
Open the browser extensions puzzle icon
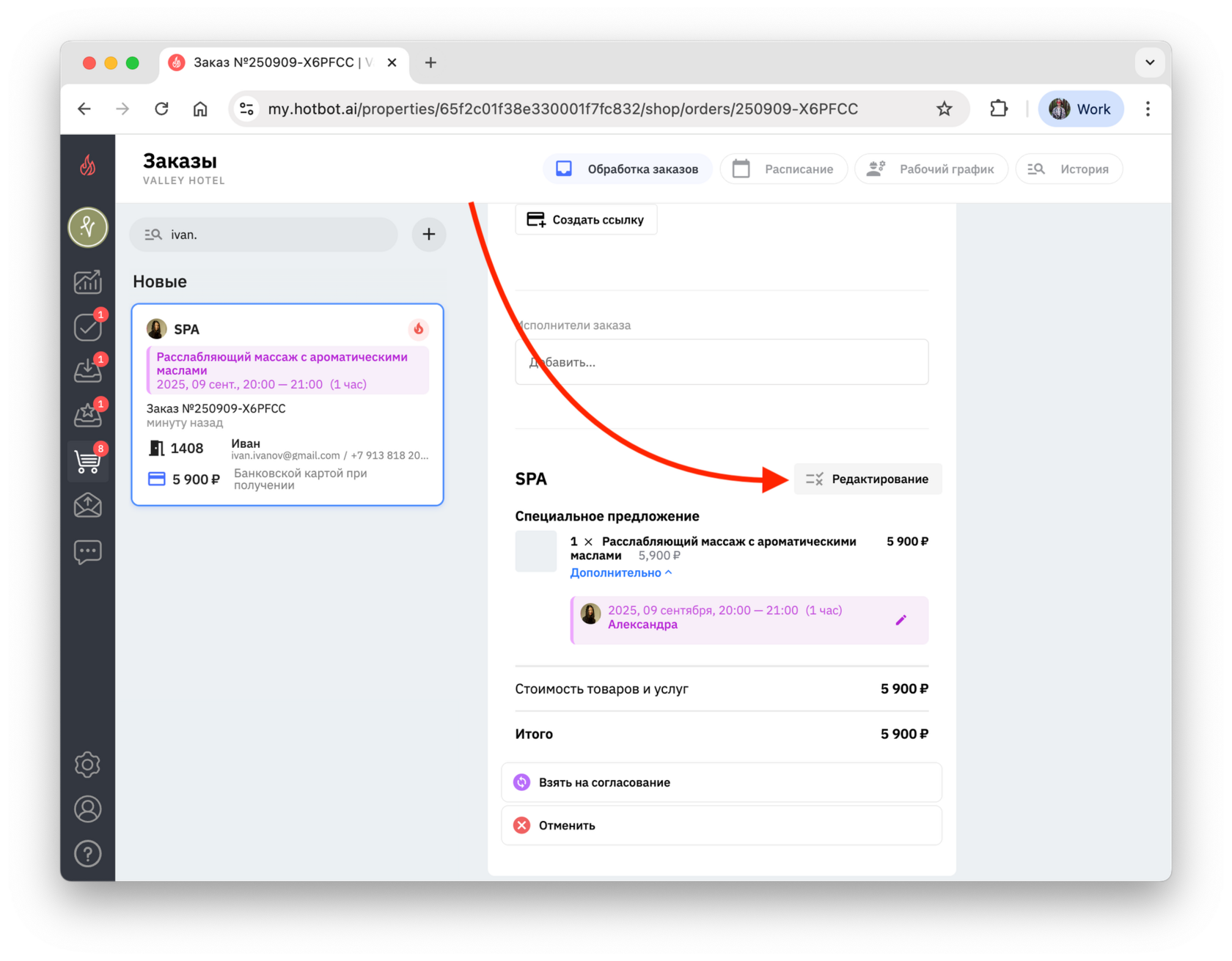coord(999,109)
